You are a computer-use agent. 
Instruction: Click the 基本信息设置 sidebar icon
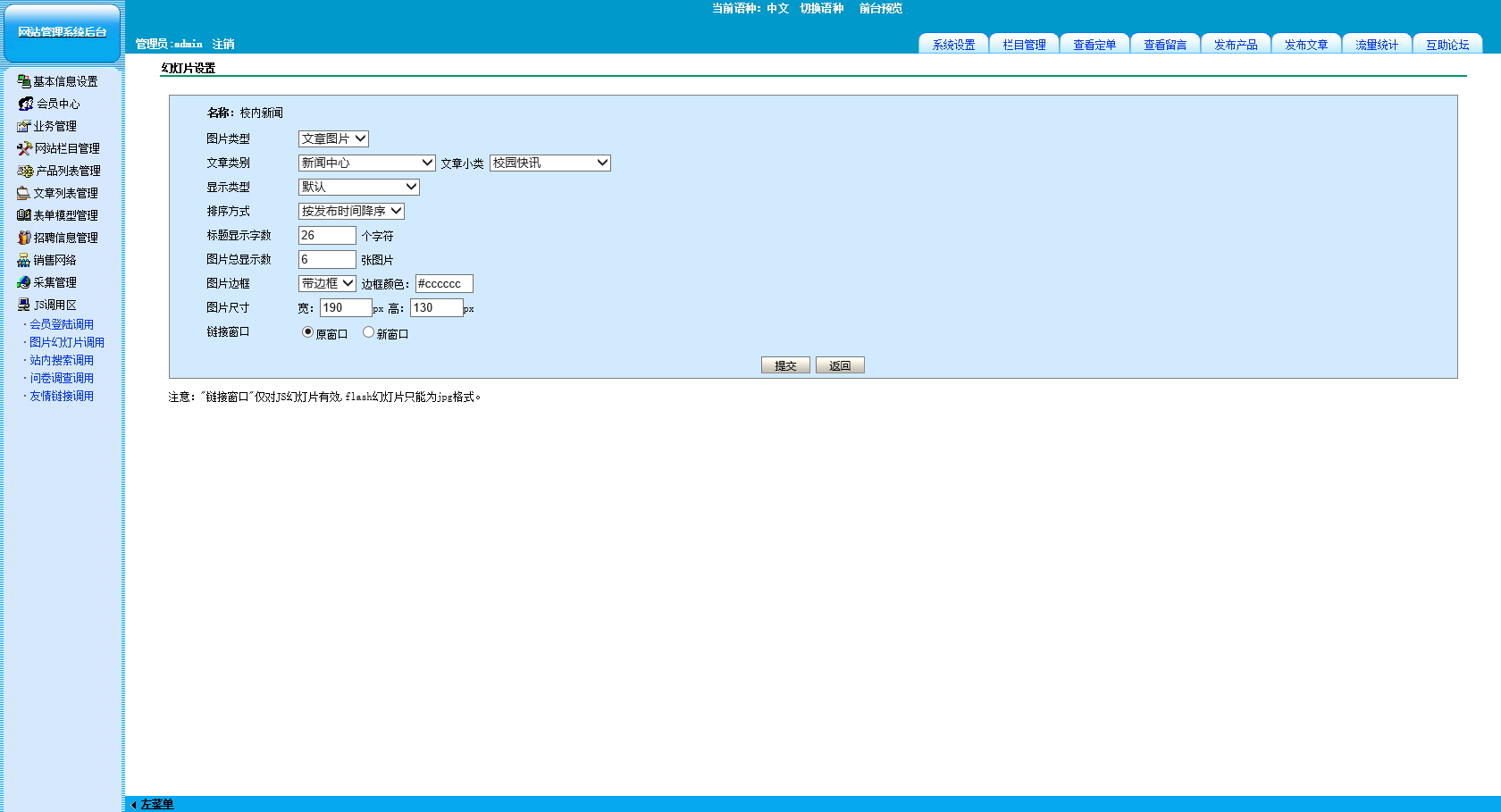24,81
